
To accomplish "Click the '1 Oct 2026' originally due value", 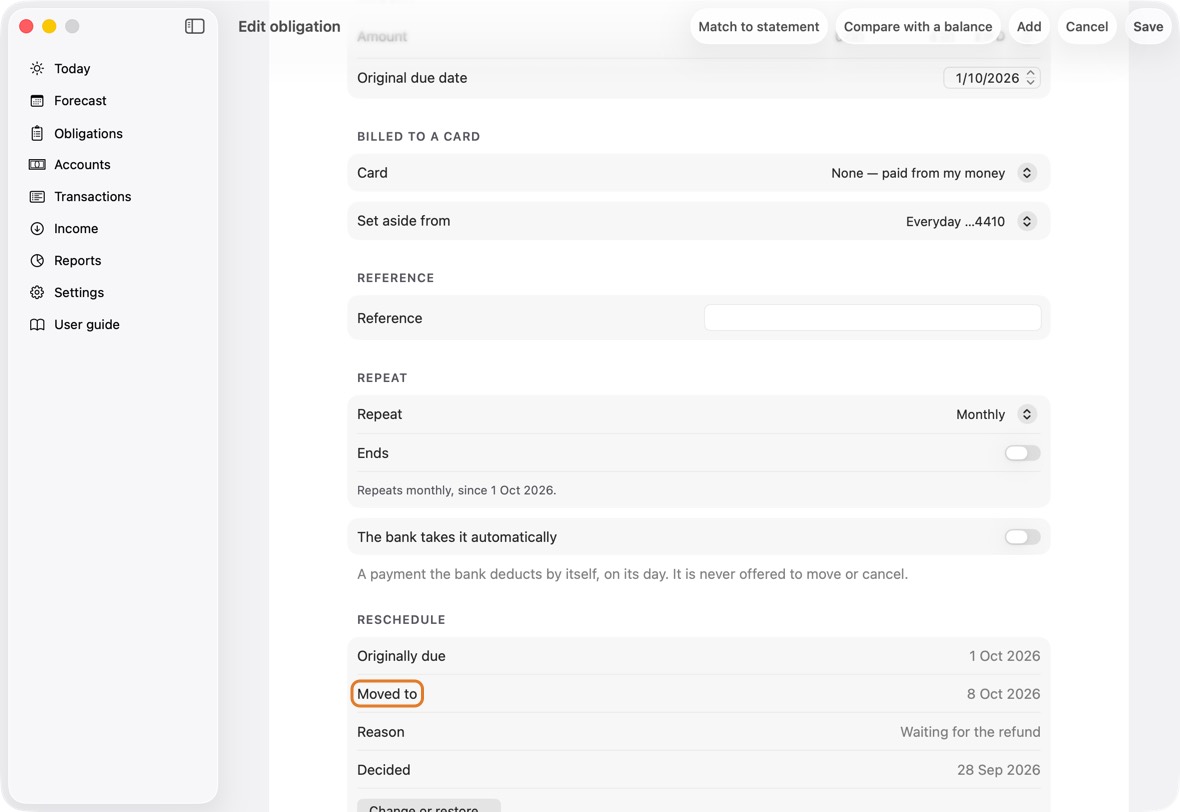I will 1005,655.
